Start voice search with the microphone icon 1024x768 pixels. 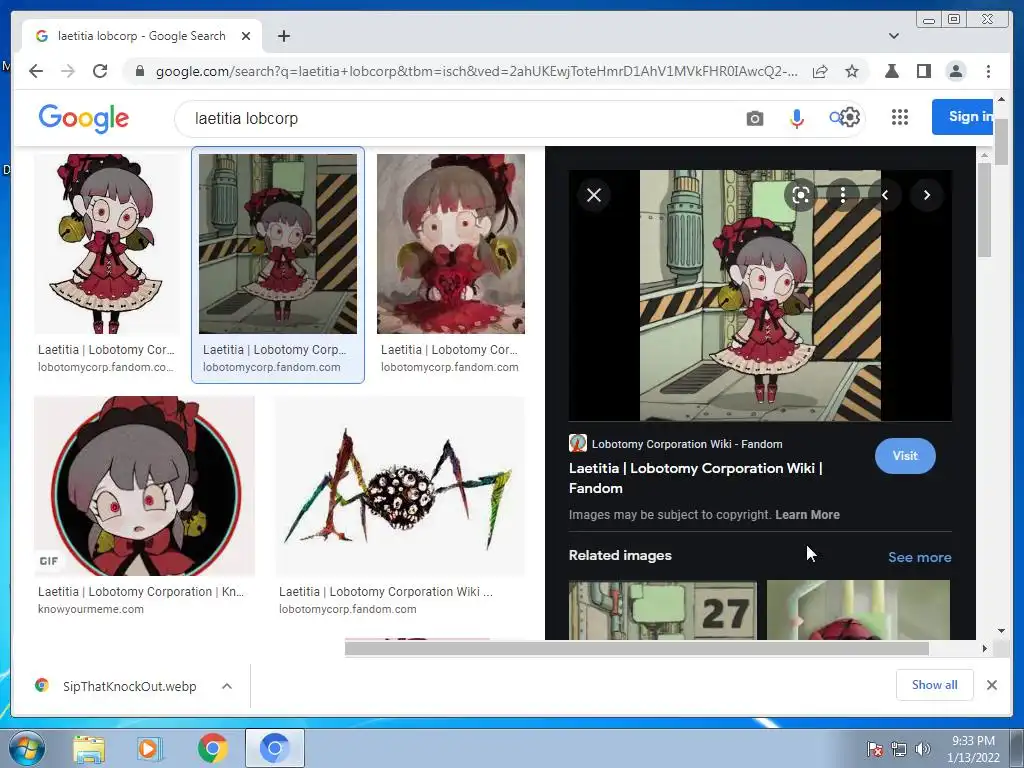pyautogui.click(x=797, y=118)
